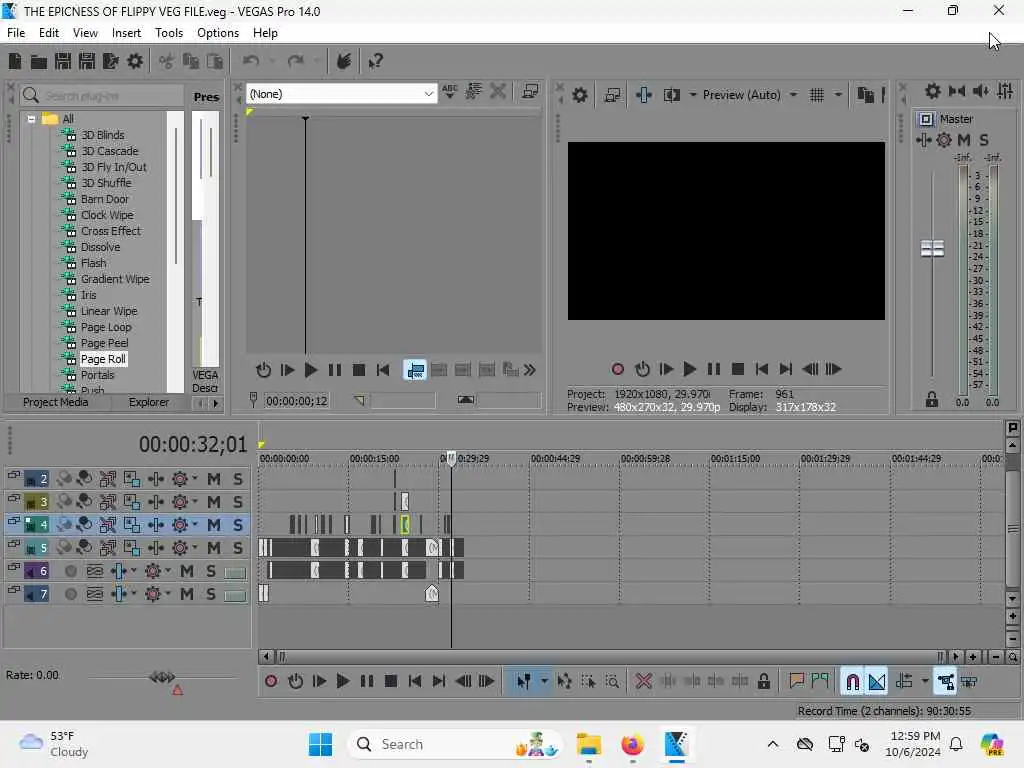This screenshot has height=768, width=1024.
Task: Open the overlays grid dropdown arrow
Action: [x=838, y=95]
